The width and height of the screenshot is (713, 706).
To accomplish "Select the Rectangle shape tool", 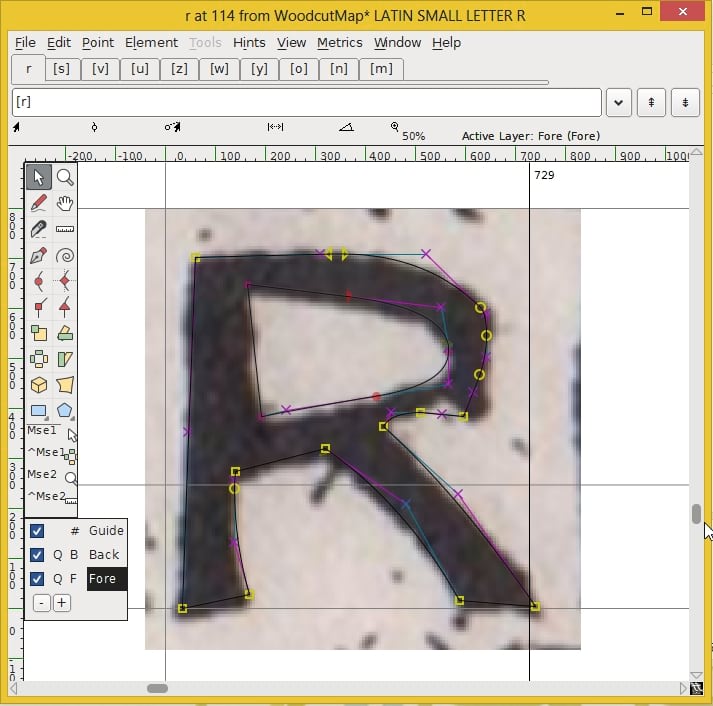I will point(39,411).
